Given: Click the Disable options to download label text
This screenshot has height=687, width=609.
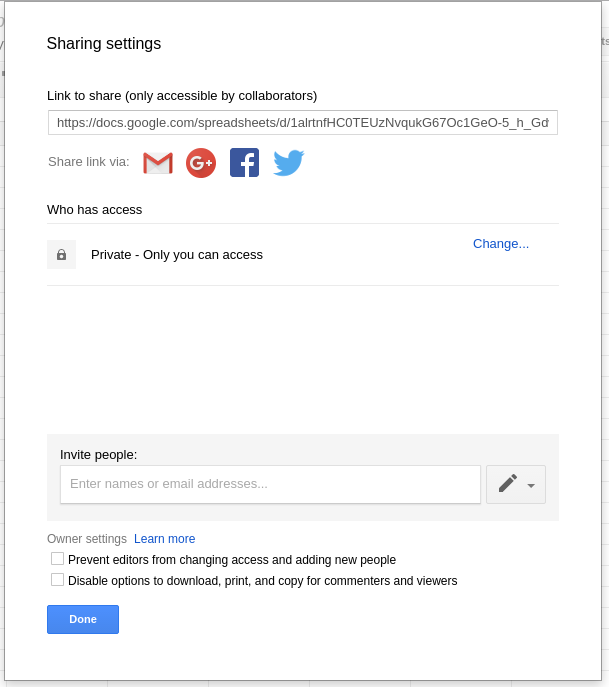Looking at the screenshot, I should point(262,581).
